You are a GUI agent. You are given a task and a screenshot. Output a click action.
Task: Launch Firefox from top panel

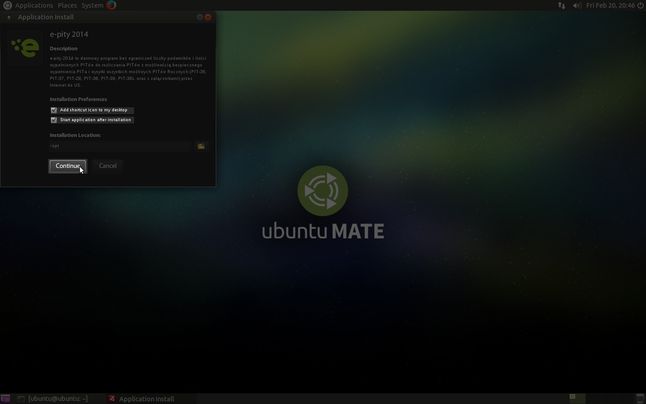111,5
